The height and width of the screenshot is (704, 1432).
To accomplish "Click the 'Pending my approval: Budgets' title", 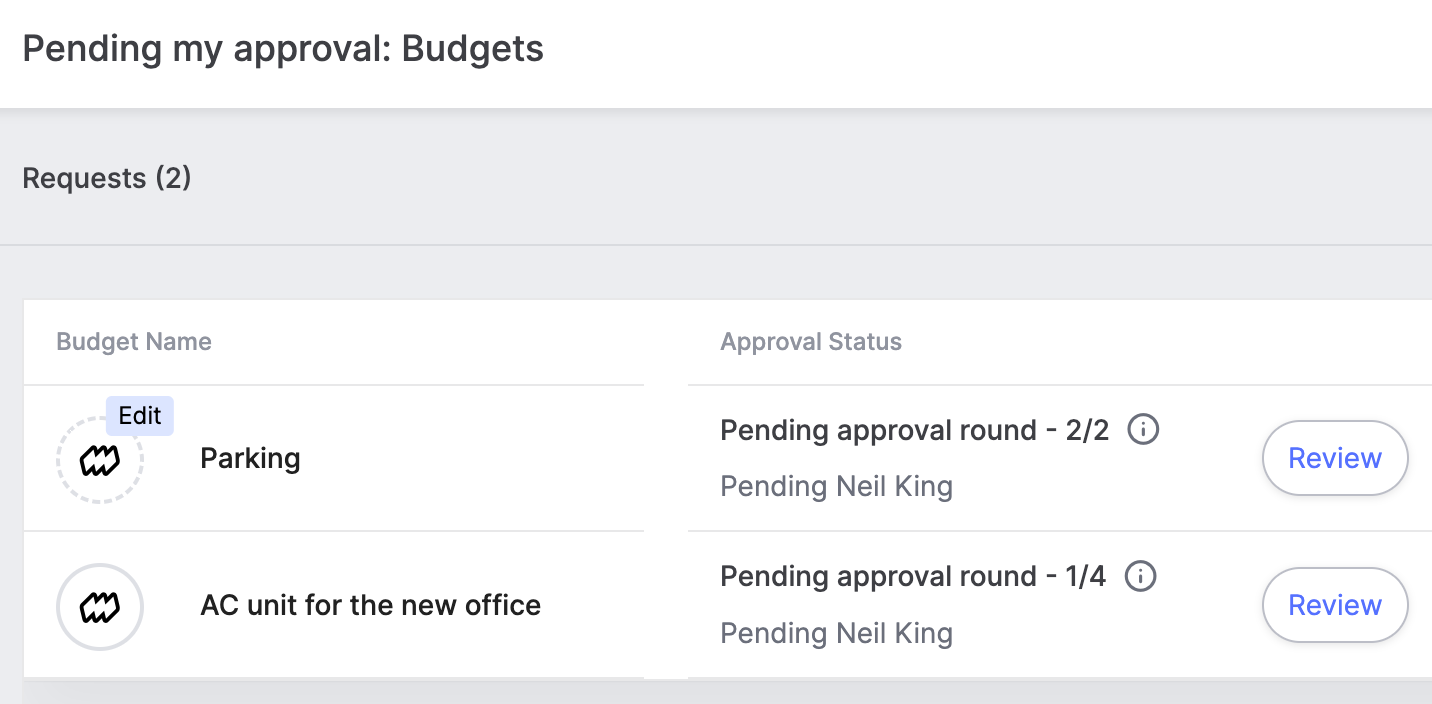I will (283, 48).
